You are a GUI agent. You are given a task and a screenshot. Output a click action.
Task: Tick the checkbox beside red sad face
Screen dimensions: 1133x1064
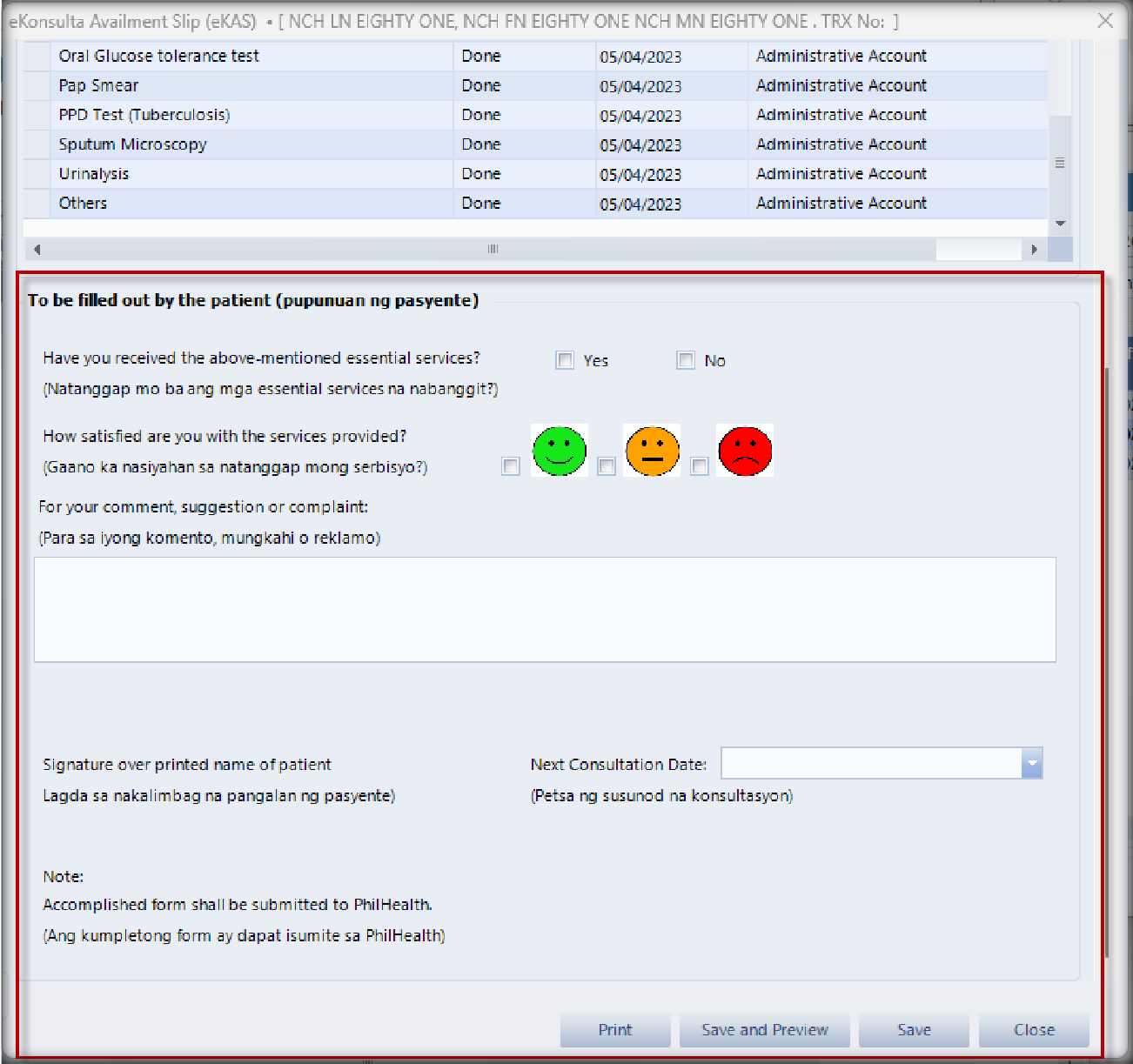699,466
